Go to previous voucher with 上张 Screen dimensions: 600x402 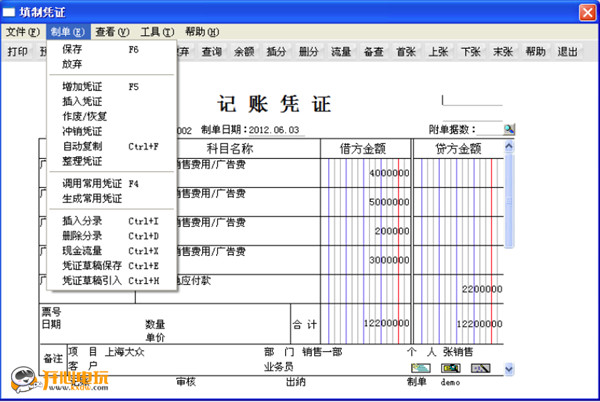pyautogui.click(x=438, y=52)
